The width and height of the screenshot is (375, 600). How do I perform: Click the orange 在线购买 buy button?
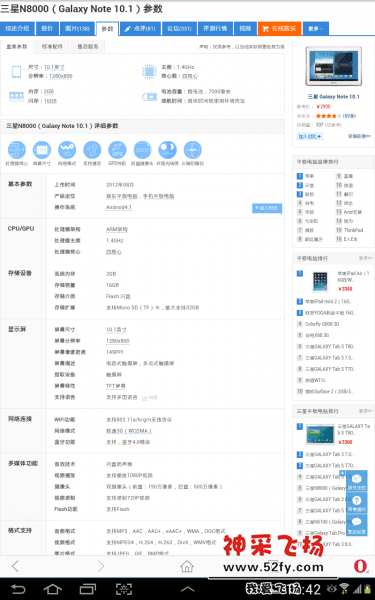(x=280, y=29)
